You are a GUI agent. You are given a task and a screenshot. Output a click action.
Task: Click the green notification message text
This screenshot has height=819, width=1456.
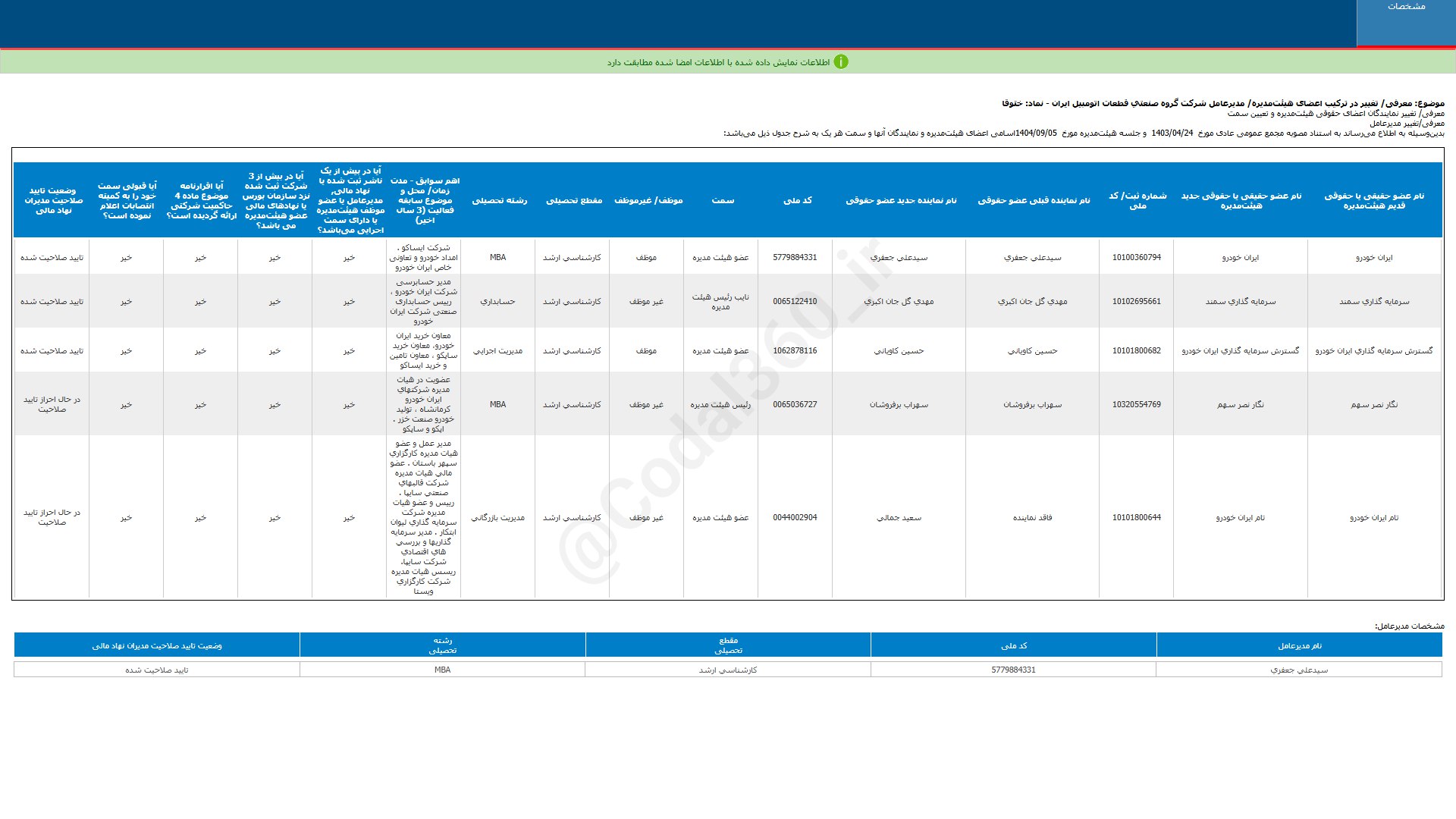(x=717, y=62)
